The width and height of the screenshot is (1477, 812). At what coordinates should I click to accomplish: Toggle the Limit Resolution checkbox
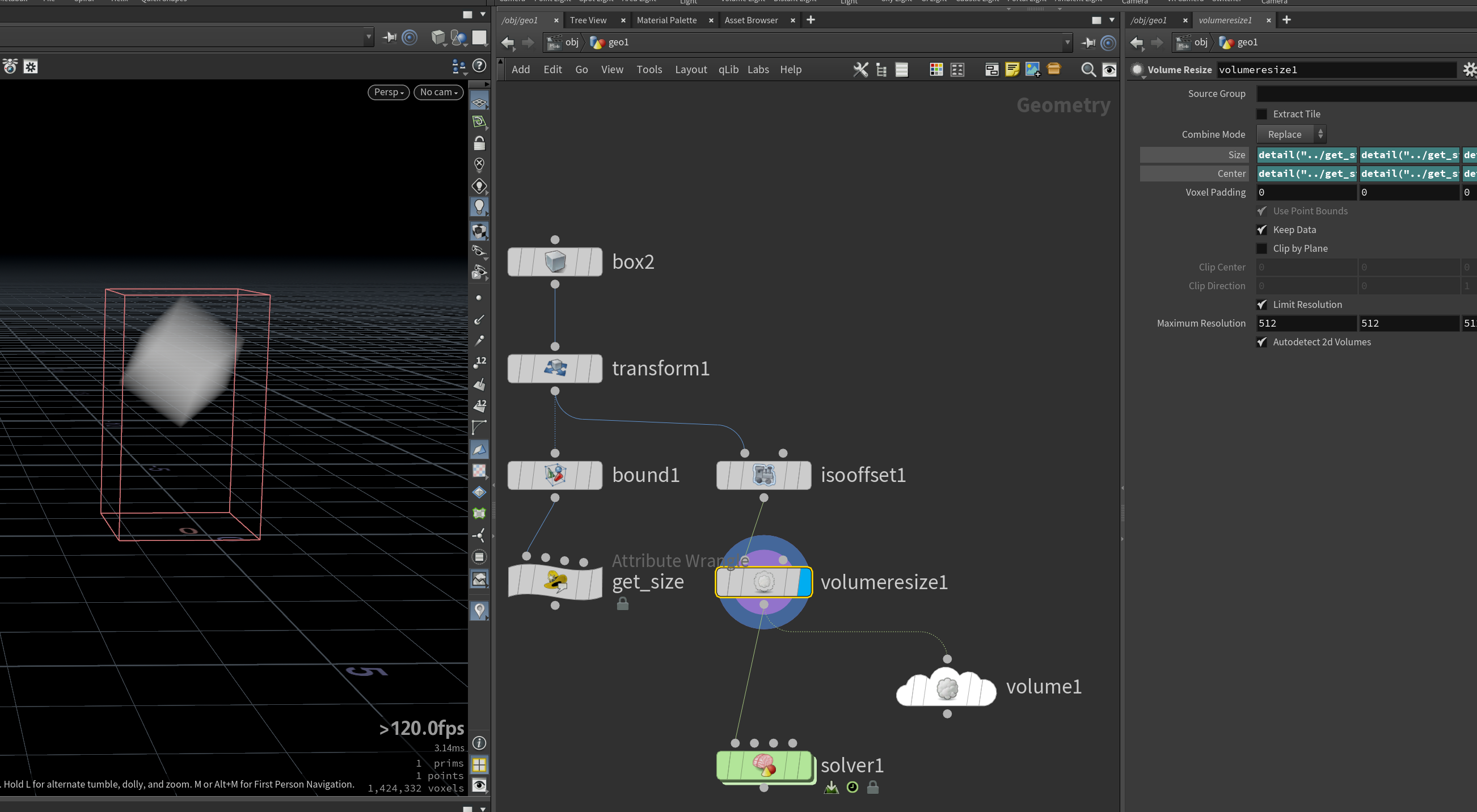[1262, 305]
